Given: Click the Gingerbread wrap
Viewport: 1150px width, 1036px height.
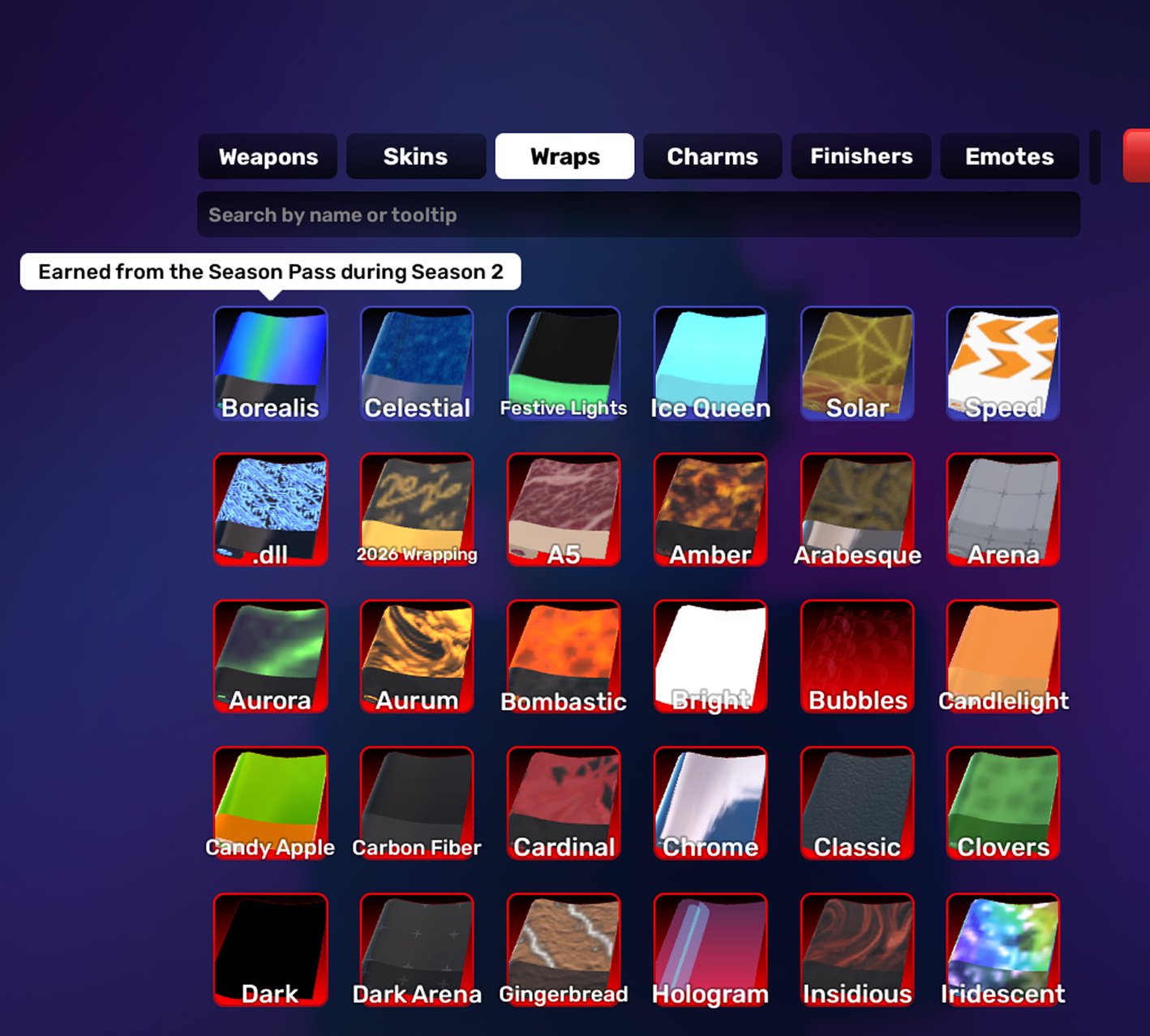Looking at the screenshot, I should pyautogui.click(x=564, y=950).
